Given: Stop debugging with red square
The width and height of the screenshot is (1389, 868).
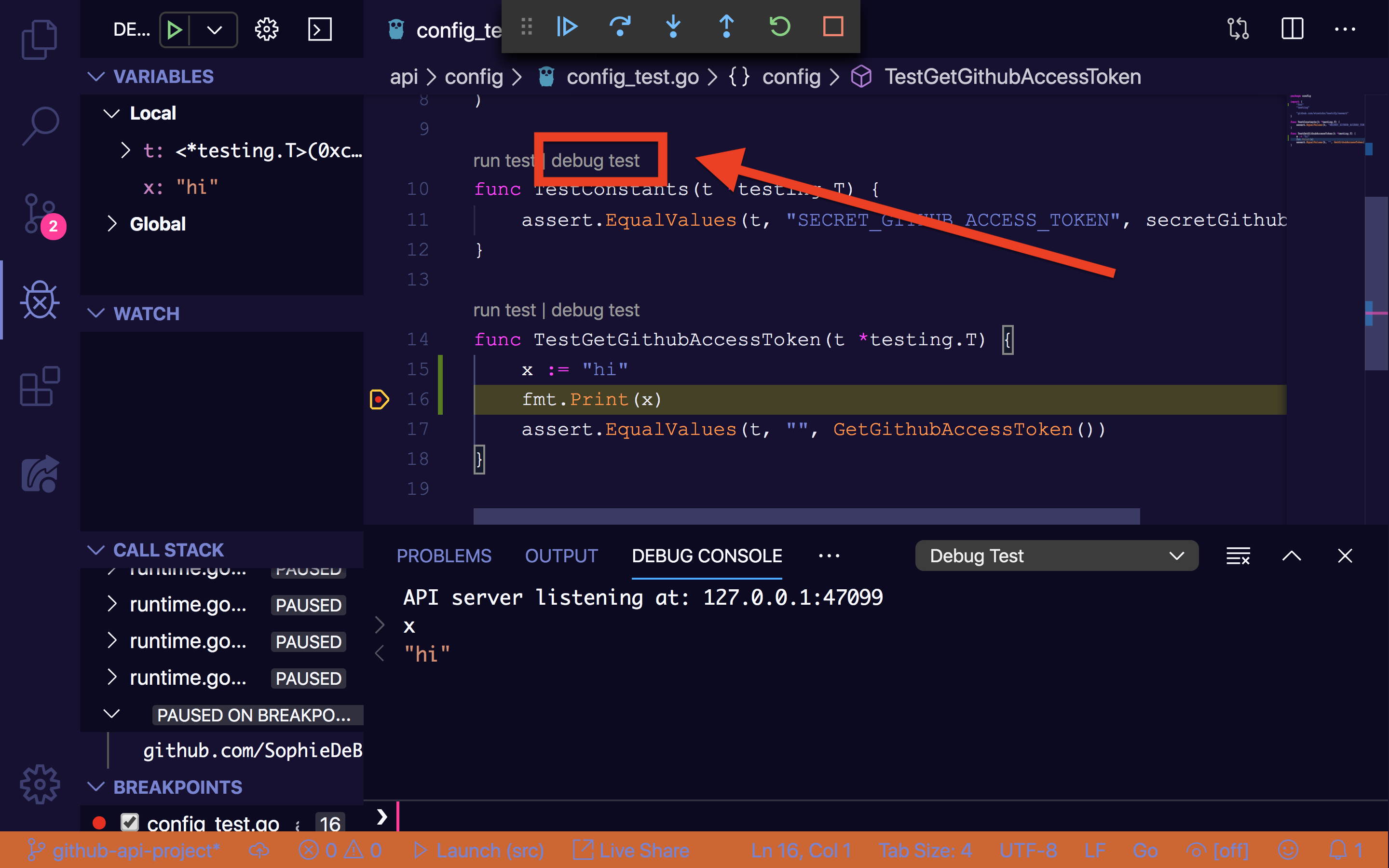Looking at the screenshot, I should [833, 27].
